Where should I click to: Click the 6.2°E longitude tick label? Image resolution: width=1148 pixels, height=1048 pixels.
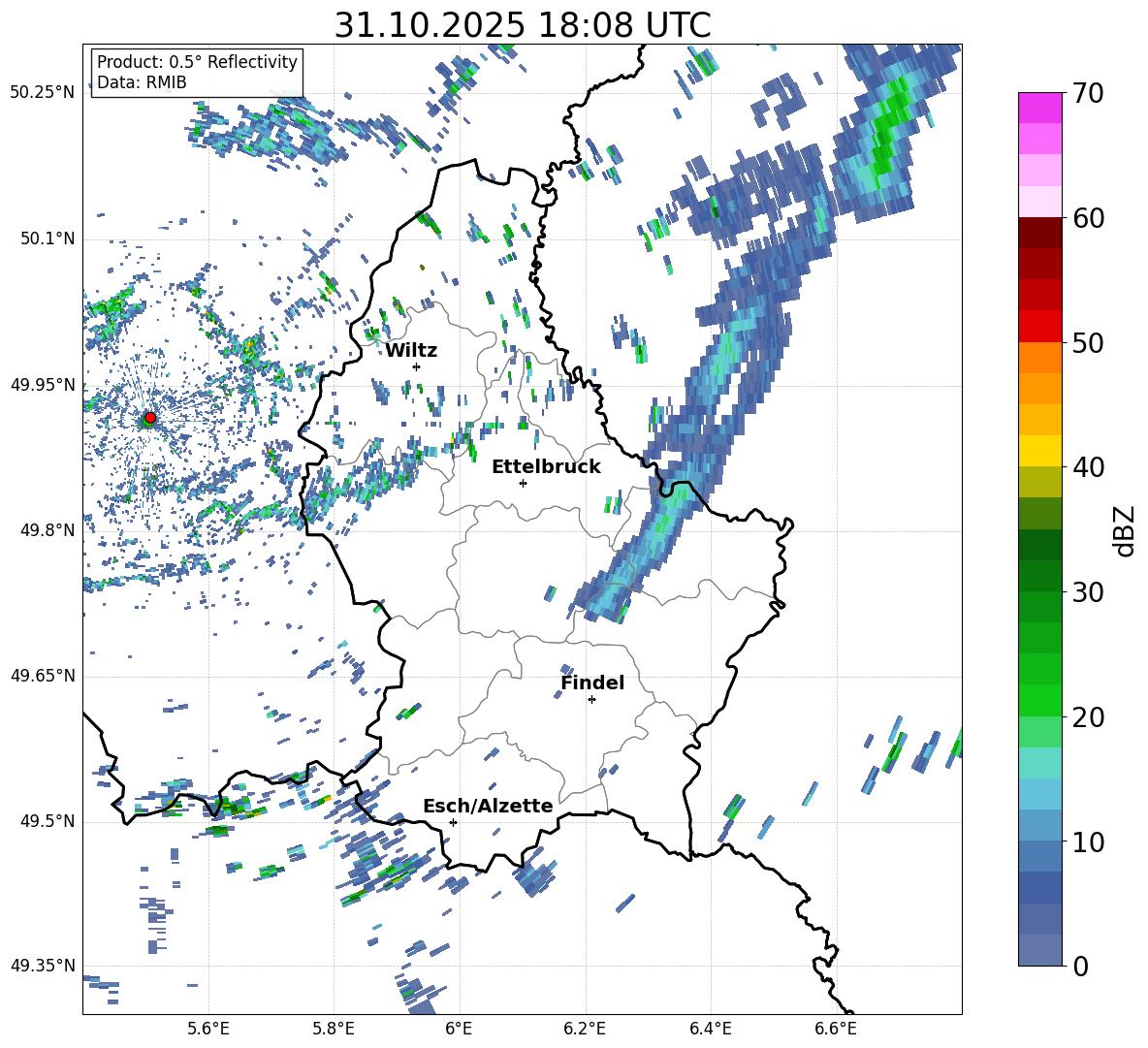585,1029
